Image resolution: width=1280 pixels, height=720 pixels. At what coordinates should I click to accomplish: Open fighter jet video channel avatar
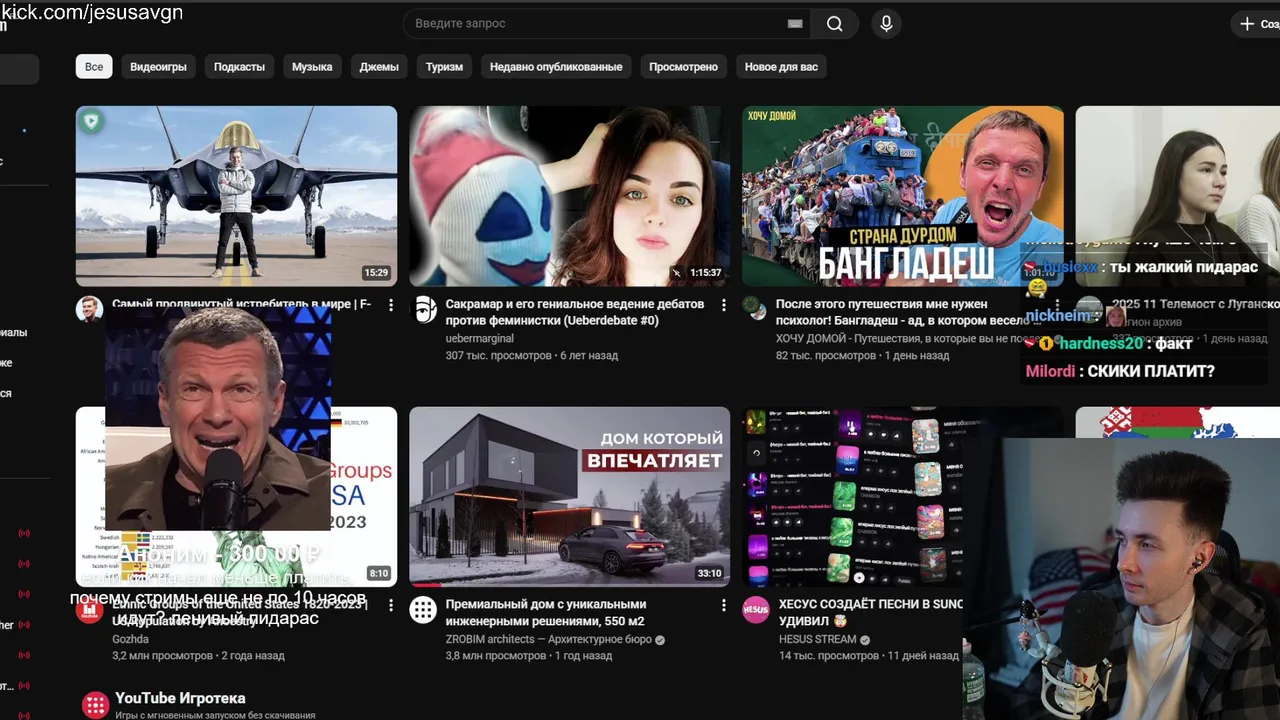[x=90, y=308]
